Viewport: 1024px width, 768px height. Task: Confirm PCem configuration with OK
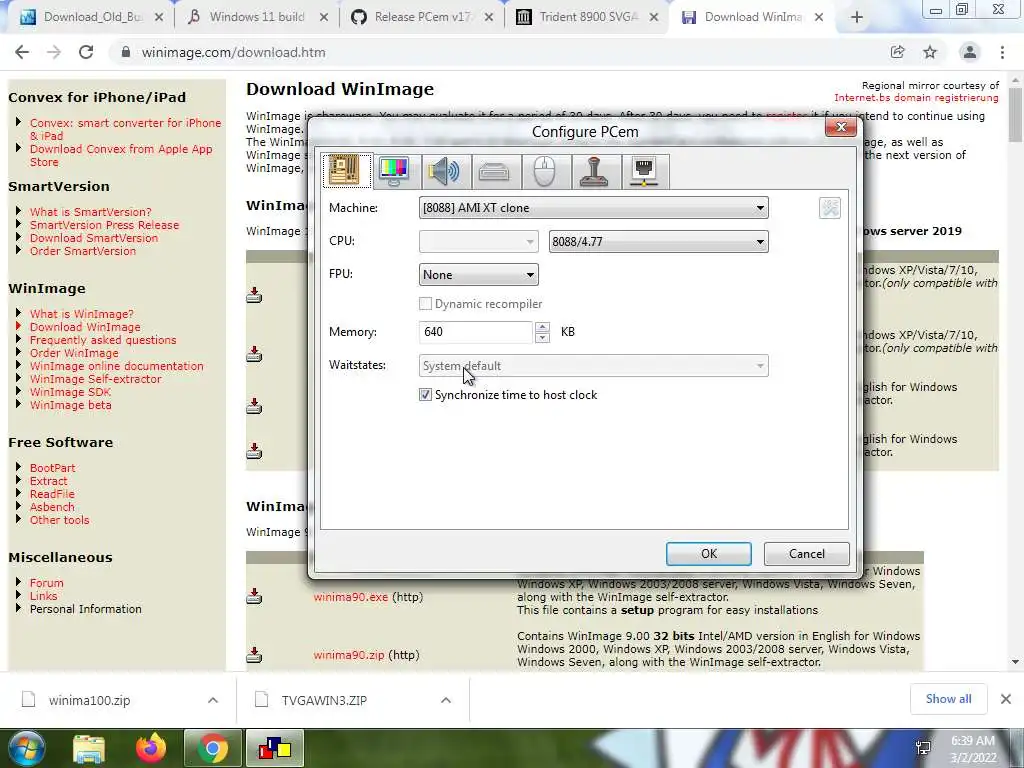[x=709, y=554]
